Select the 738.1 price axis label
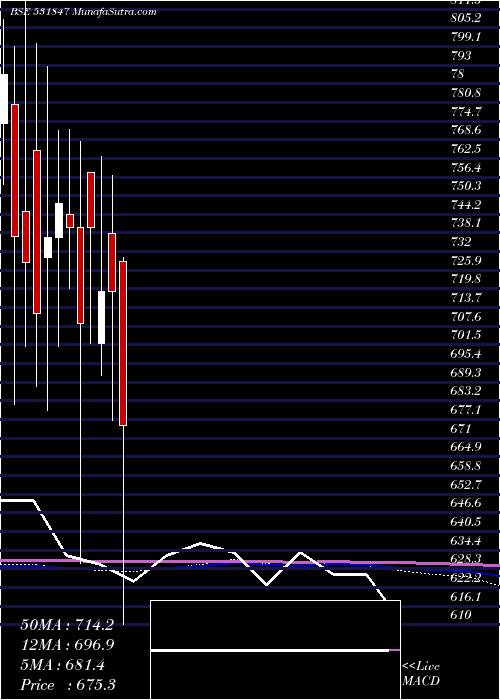 [x=466, y=223]
